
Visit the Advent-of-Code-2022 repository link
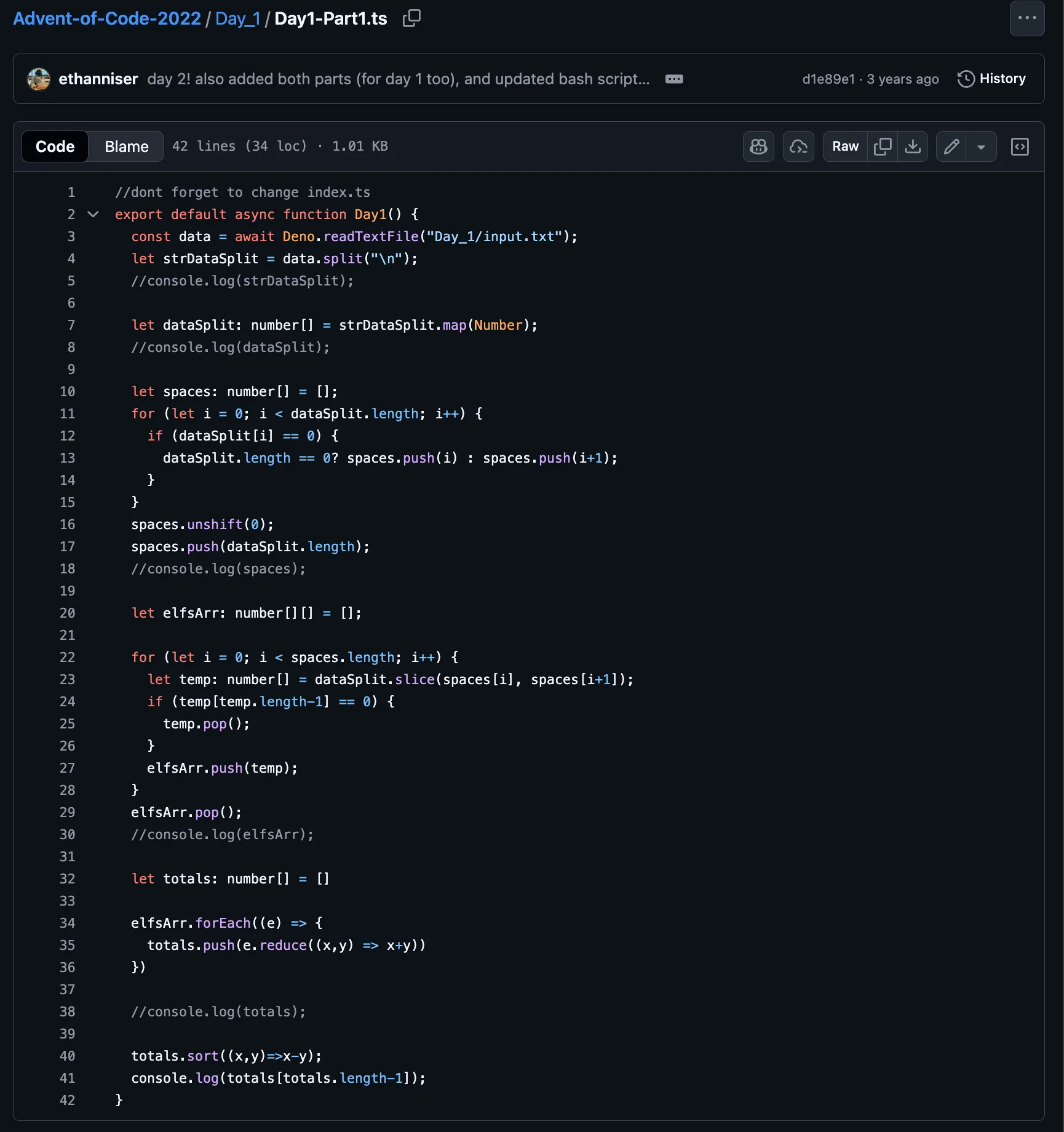[x=106, y=18]
